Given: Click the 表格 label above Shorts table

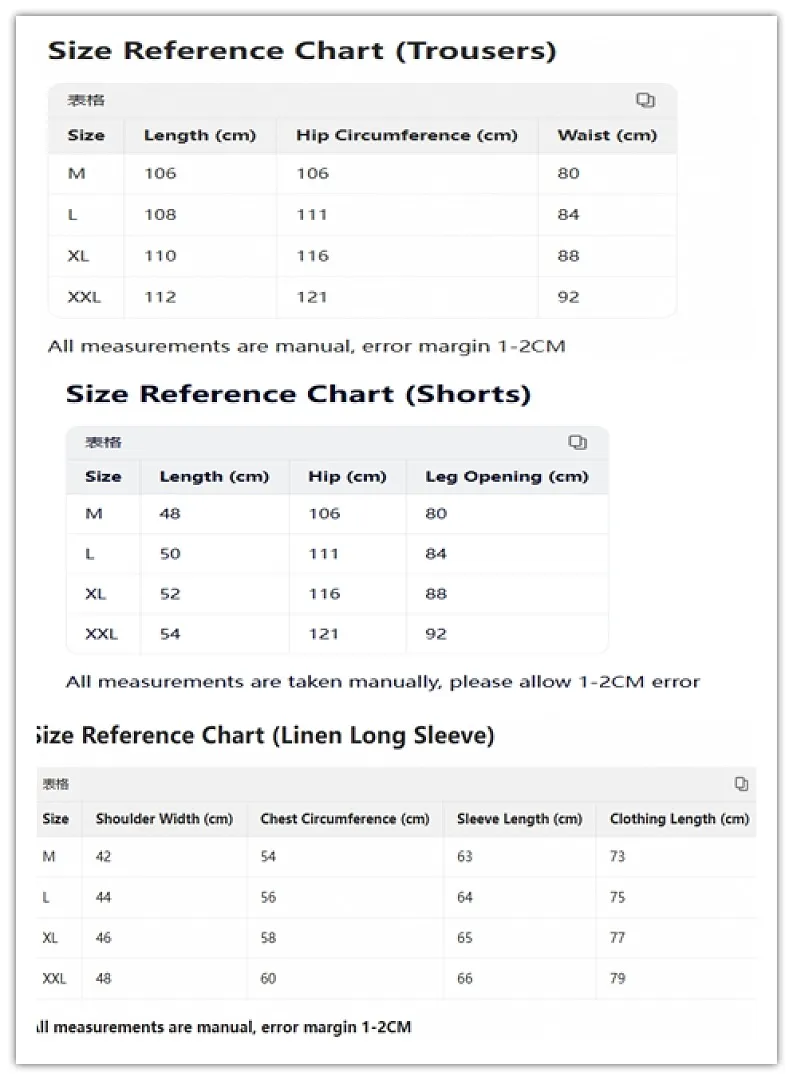Looking at the screenshot, I should pyautogui.click(x=103, y=442).
